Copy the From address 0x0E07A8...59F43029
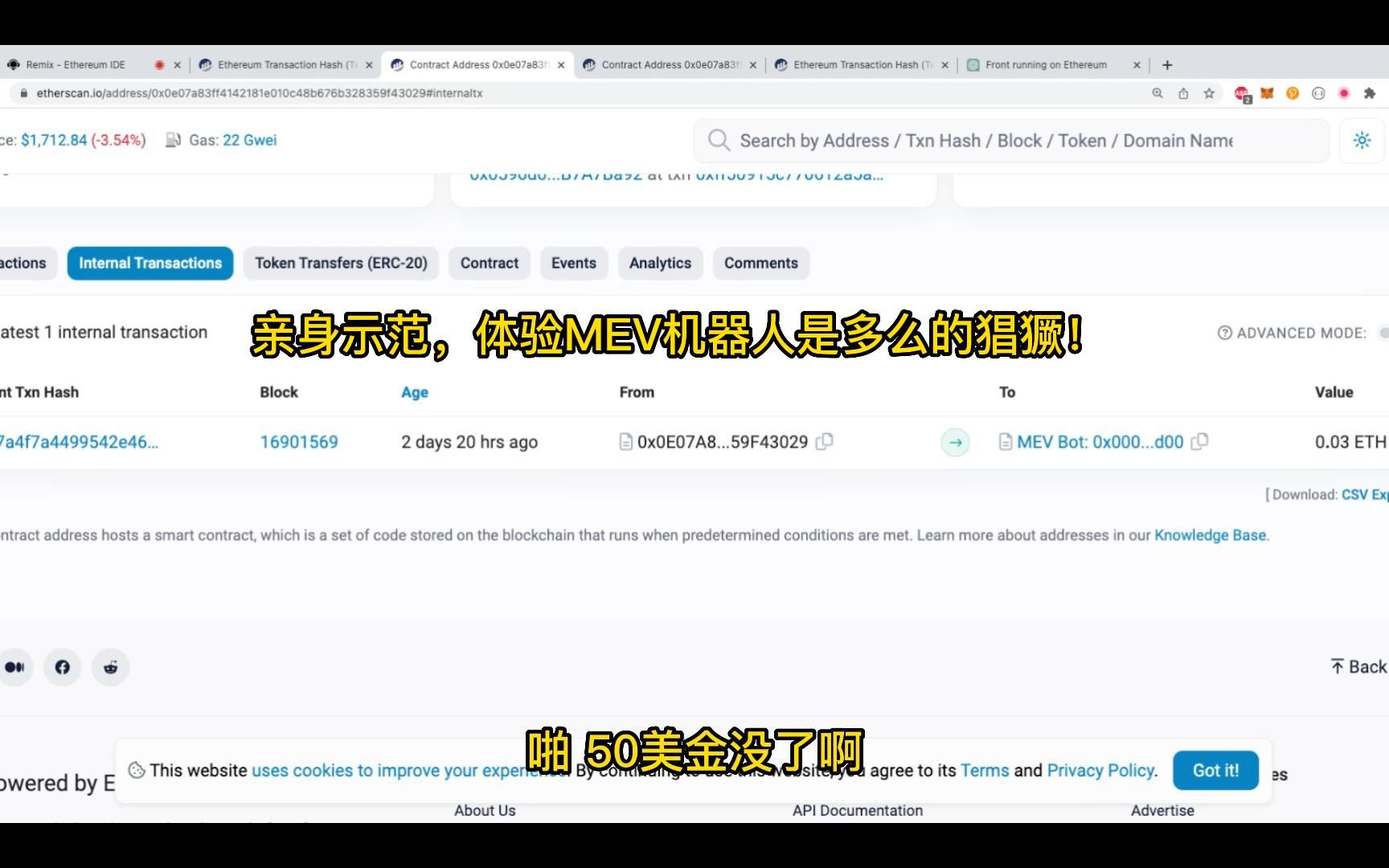 (x=825, y=441)
